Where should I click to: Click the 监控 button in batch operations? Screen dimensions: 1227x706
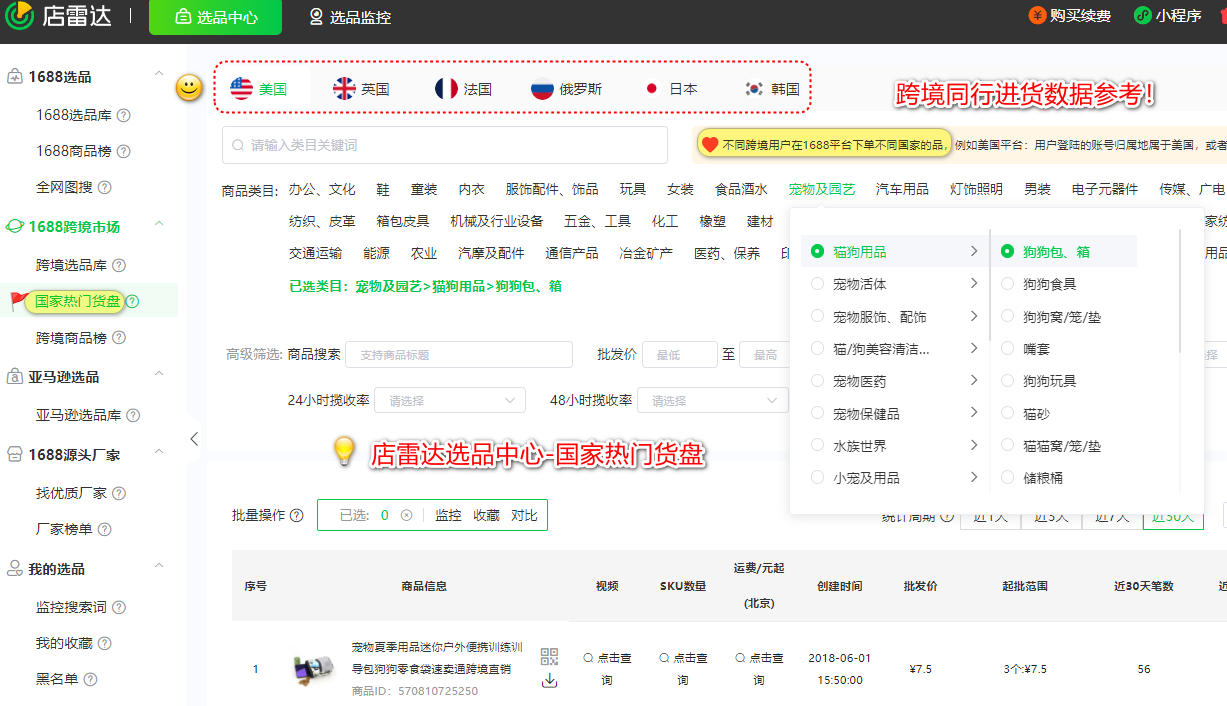tap(446, 514)
